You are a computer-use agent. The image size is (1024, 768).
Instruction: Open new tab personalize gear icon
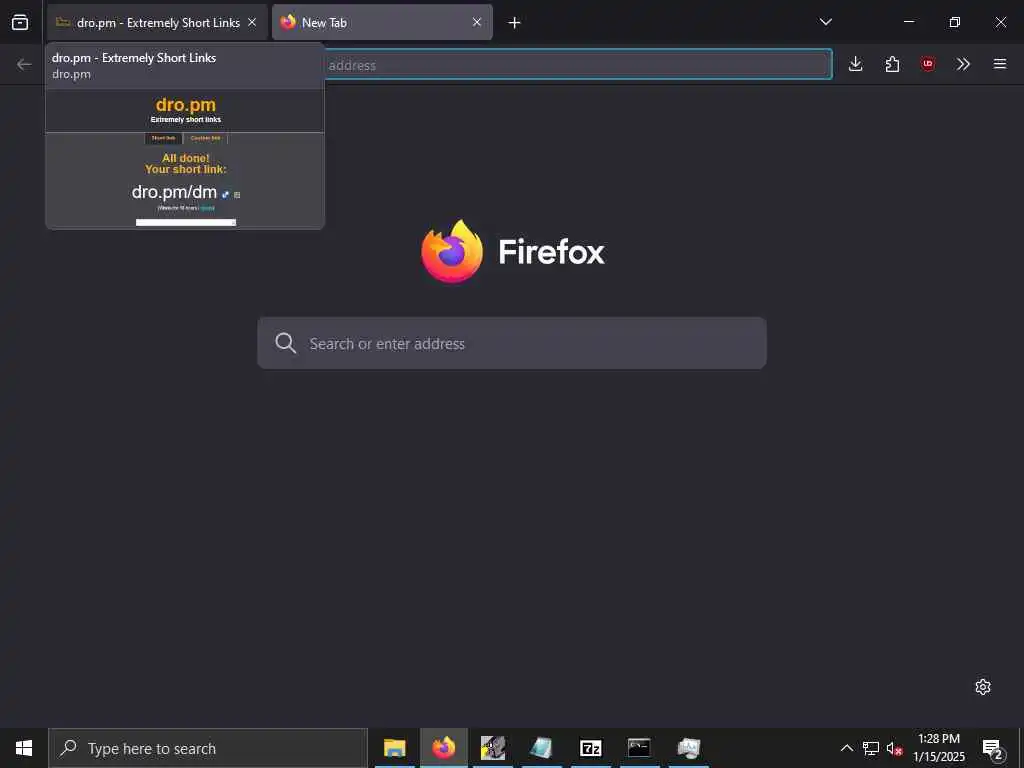click(x=983, y=687)
